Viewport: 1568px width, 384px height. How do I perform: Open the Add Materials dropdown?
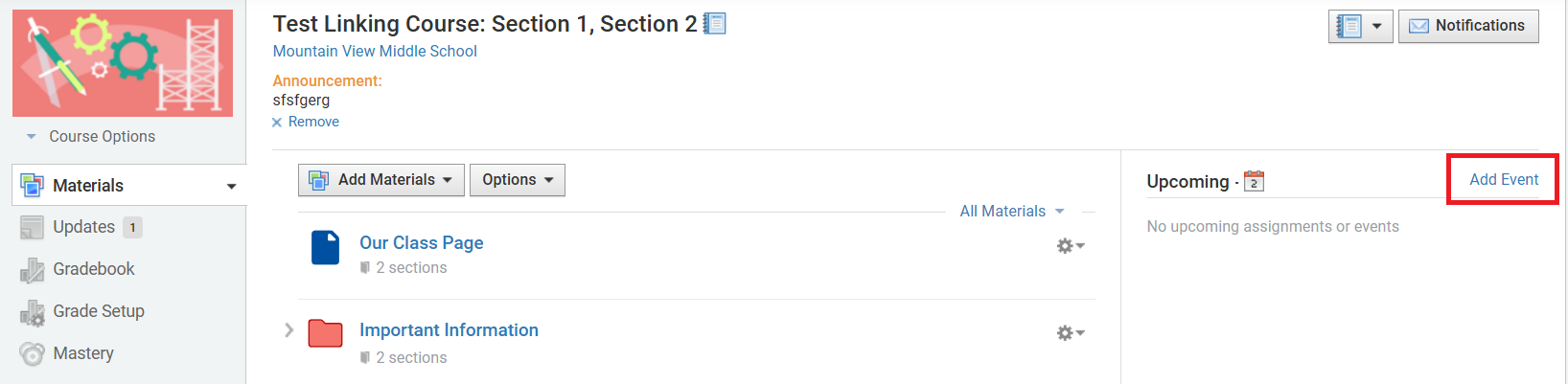(381, 180)
